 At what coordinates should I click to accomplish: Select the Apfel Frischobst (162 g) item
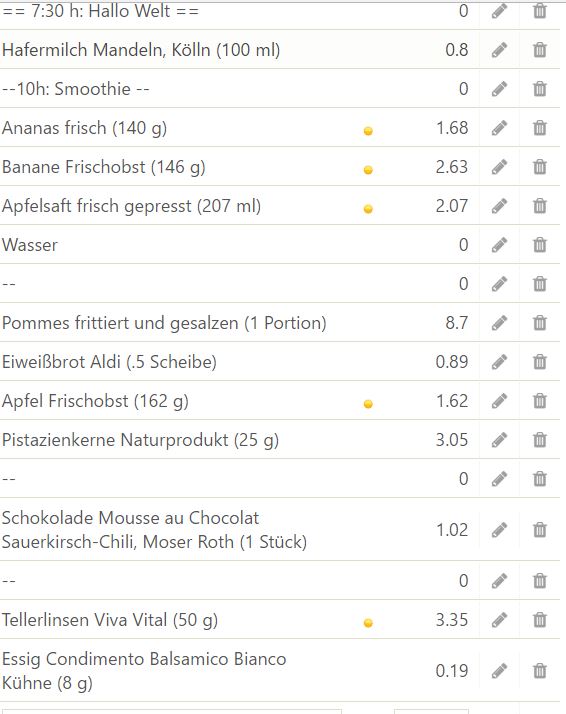[95, 401]
